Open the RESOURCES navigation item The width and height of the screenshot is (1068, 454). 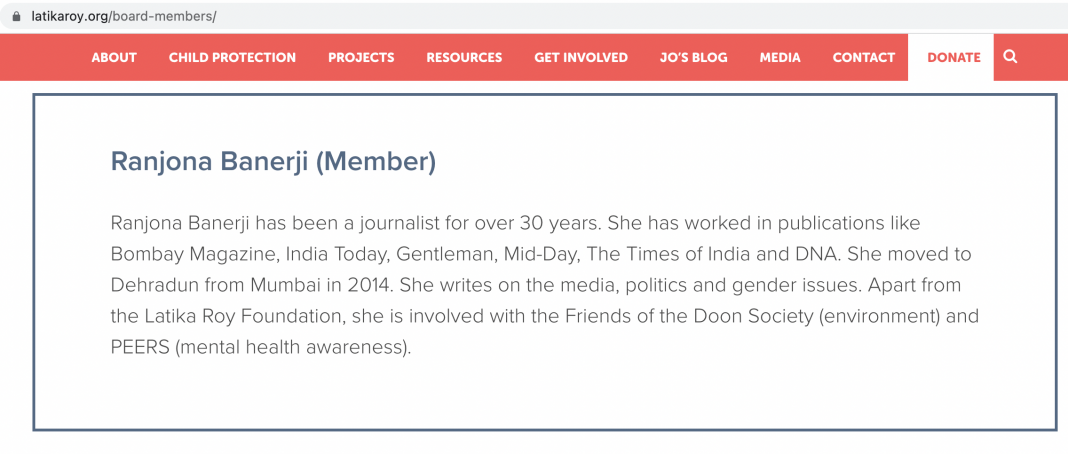click(464, 58)
